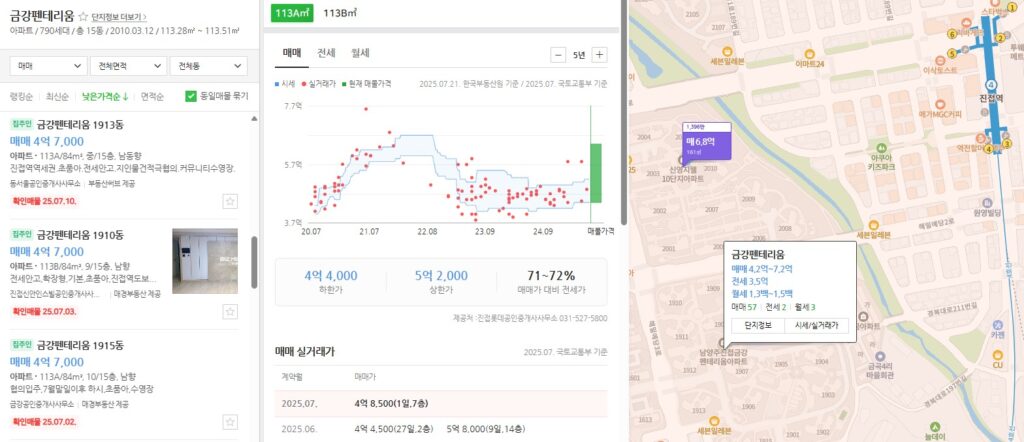The image size is (1024, 442).
Task: Click 월세 1.3백~1.5백 in the popup
Action: (761, 294)
